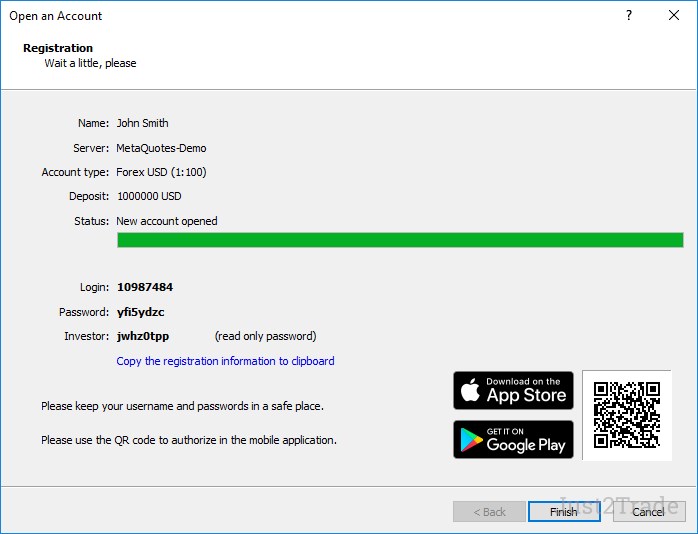Click the QR code image
The width and height of the screenshot is (698, 534).
click(626, 415)
